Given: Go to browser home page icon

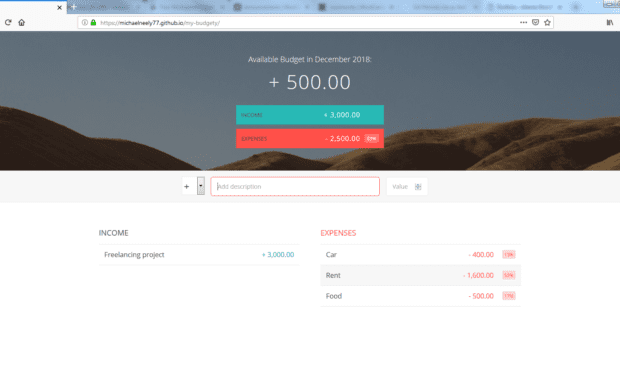Looking at the screenshot, I should pos(22,23).
